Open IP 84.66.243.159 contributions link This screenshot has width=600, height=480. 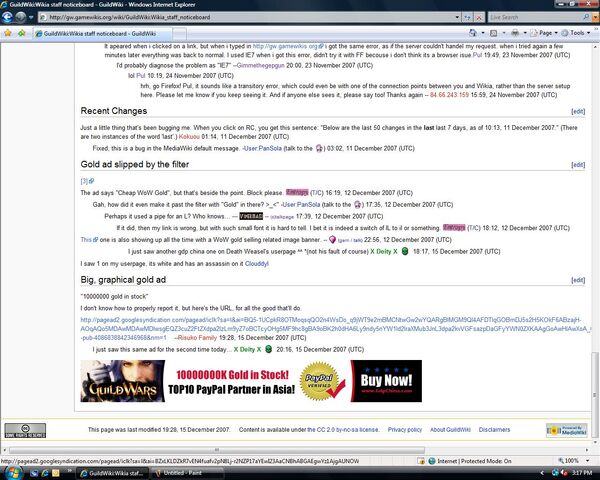[x=449, y=95]
